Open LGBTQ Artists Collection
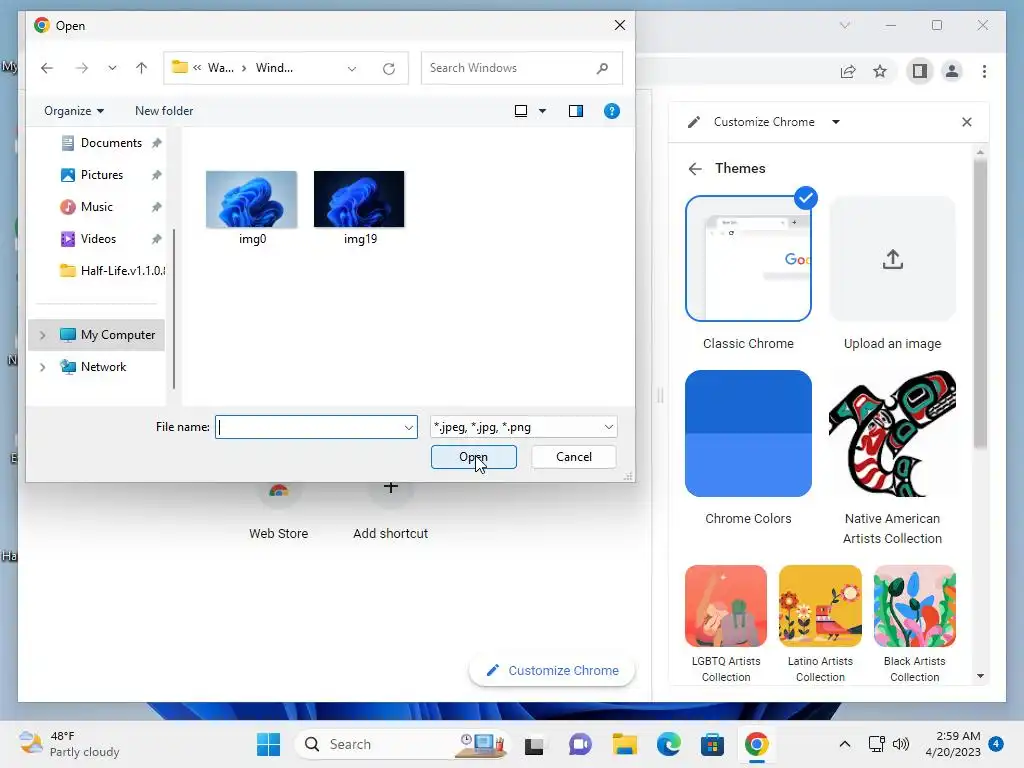Screen dimensions: 1024x768 tap(726, 606)
